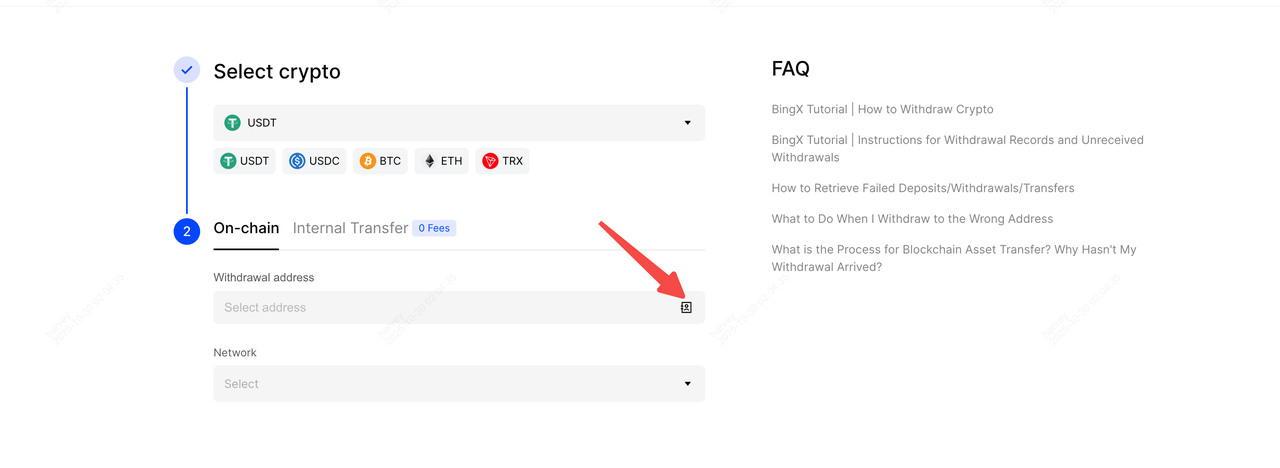
Task: Expand the USDT crypto dropdown
Action: (458, 123)
